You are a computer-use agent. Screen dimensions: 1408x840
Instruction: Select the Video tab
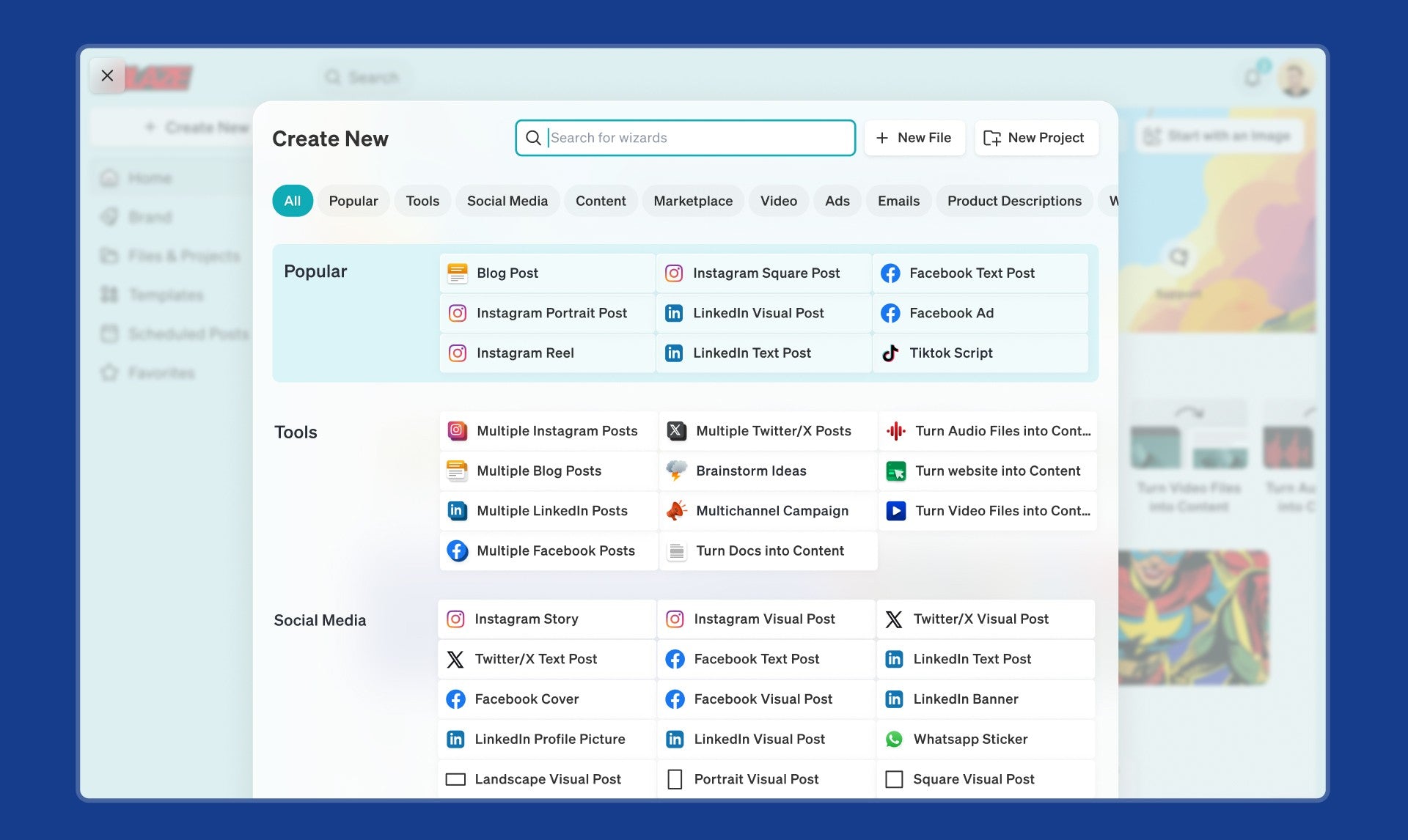779,201
